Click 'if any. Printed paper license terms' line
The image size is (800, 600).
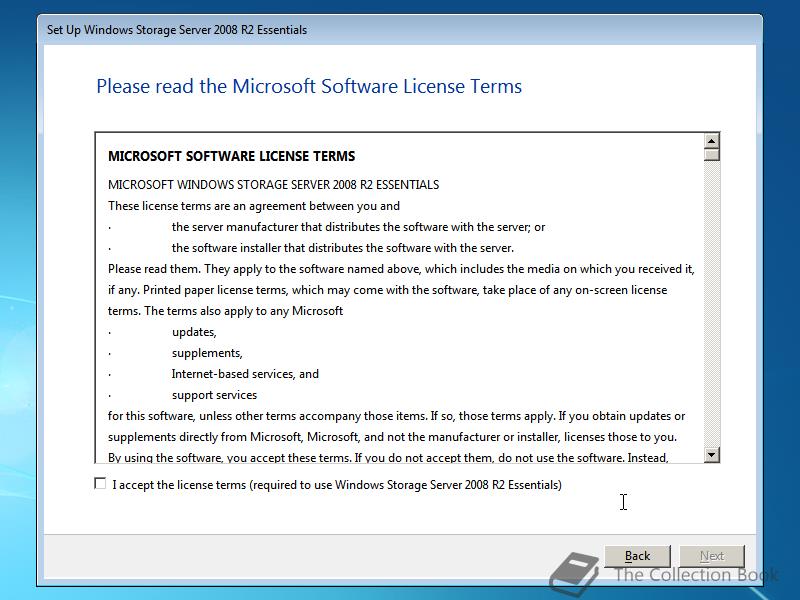[x=387, y=290]
